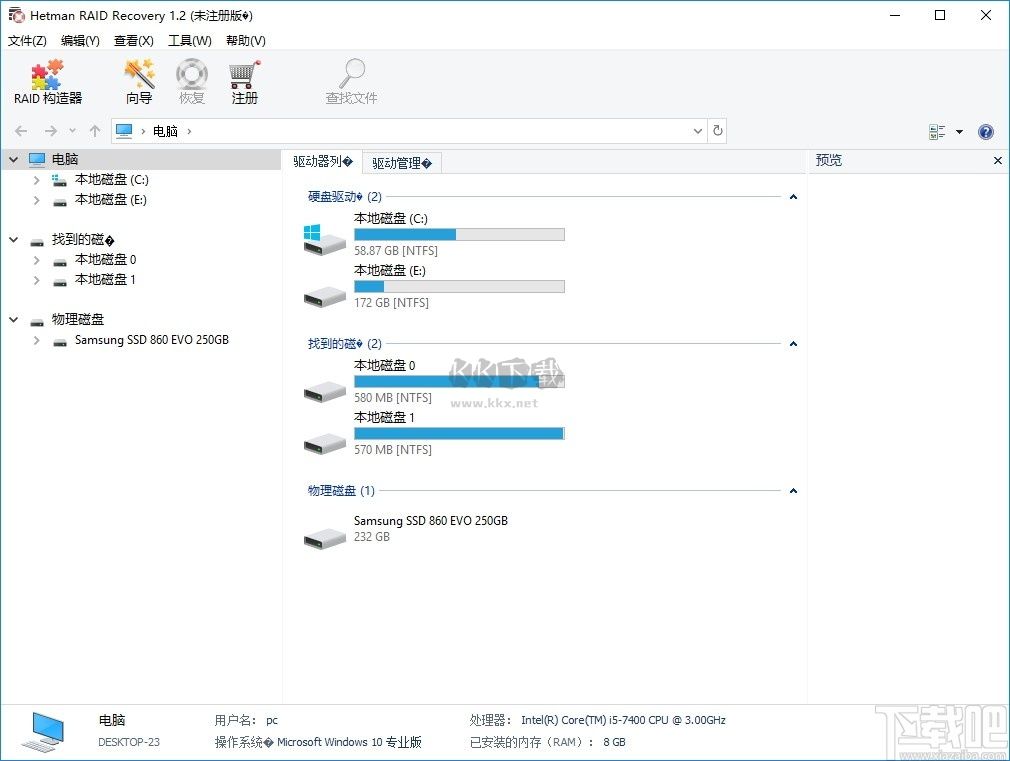This screenshot has height=761, width=1010.
Task: Click the view mode icon near top right
Action: click(x=938, y=131)
